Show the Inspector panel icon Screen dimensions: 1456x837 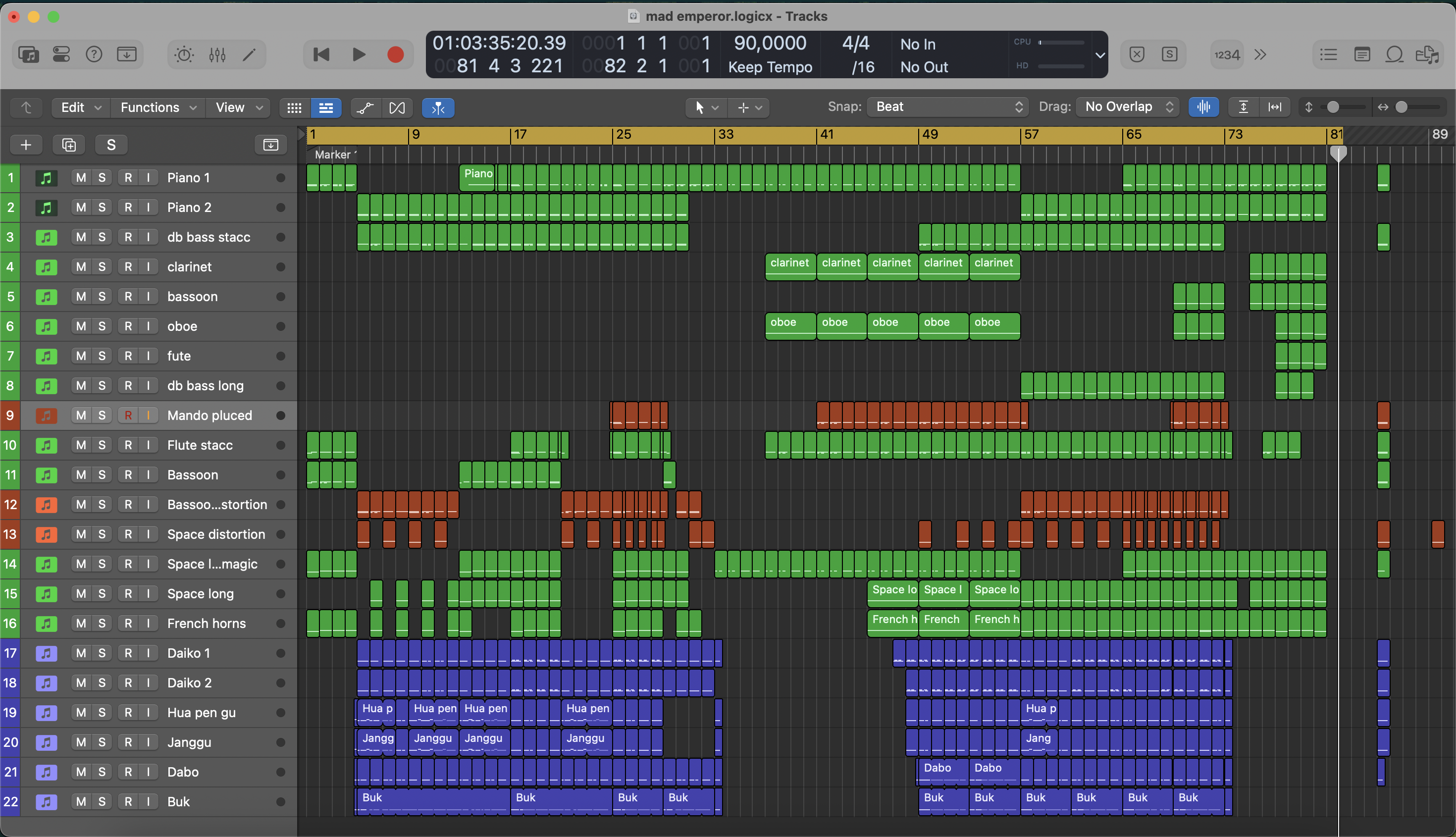pyautogui.click(x=61, y=54)
